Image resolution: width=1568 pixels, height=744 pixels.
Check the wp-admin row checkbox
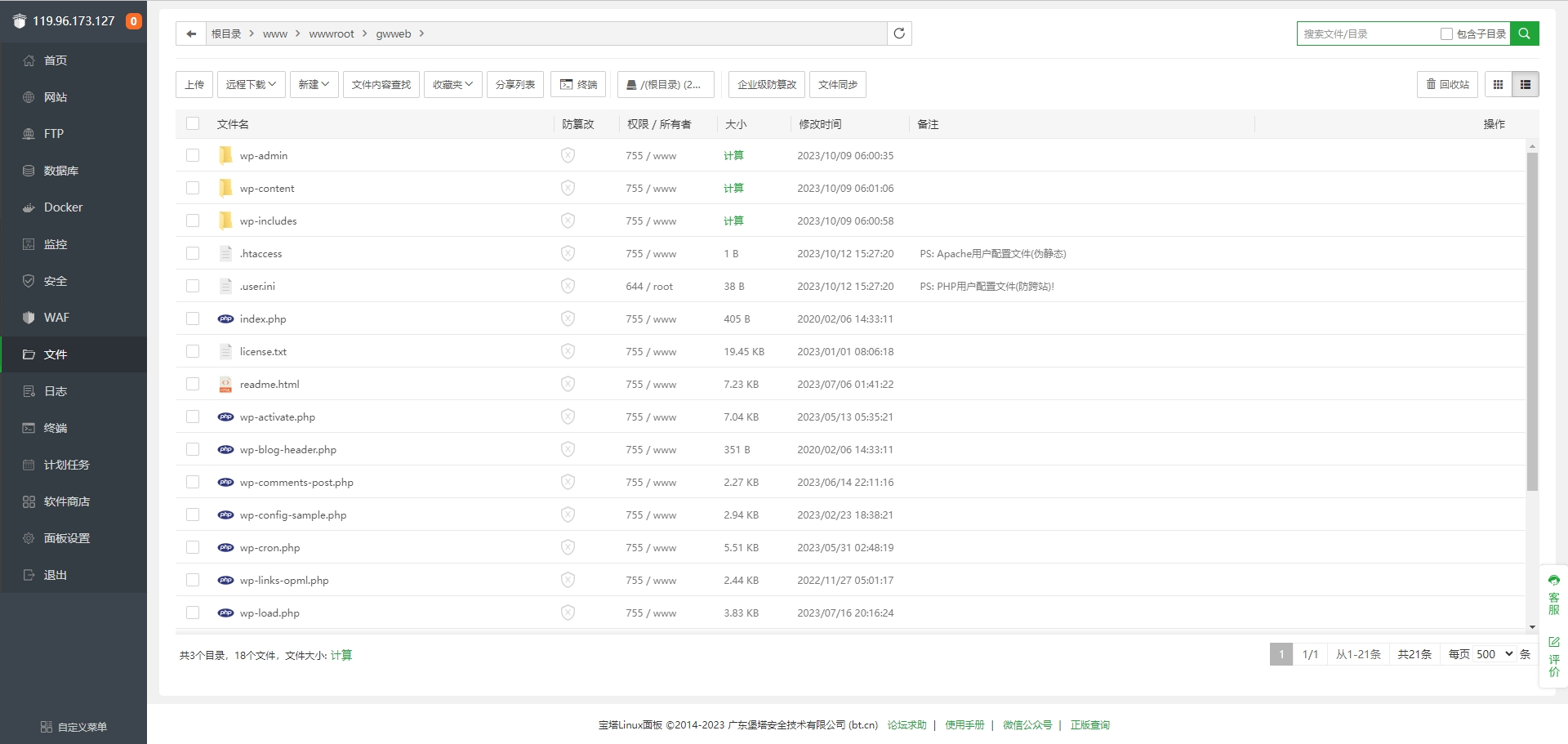coord(193,155)
